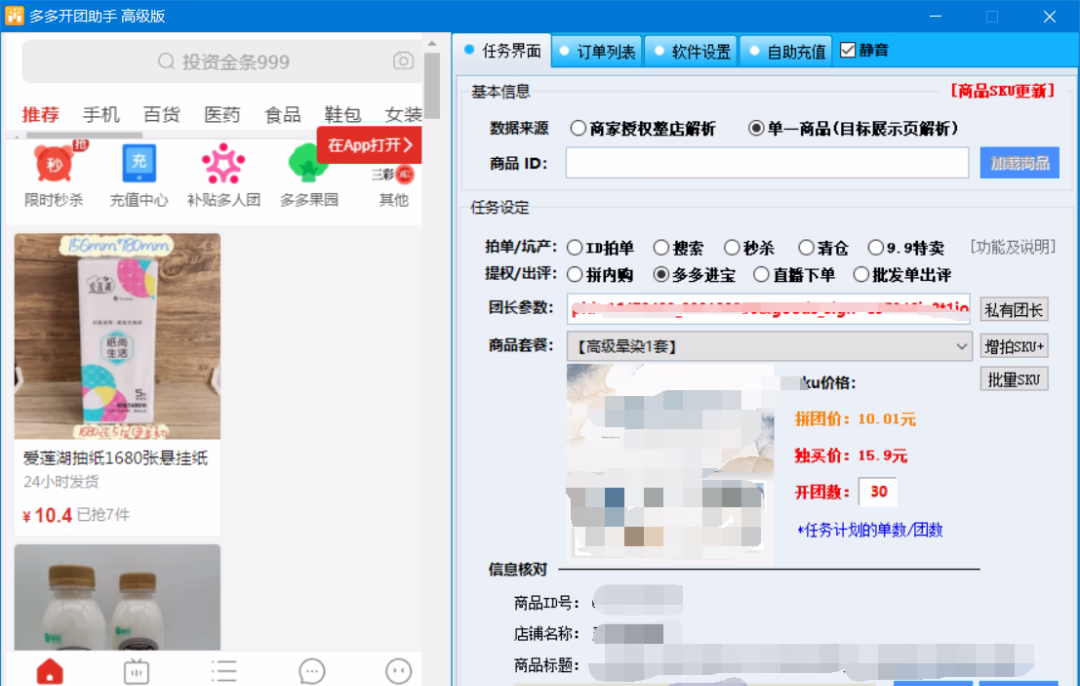Image resolution: width=1080 pixels, height=686 pixels.
Task: Open the list icon in bottom navigation
Action: [223, 671]
